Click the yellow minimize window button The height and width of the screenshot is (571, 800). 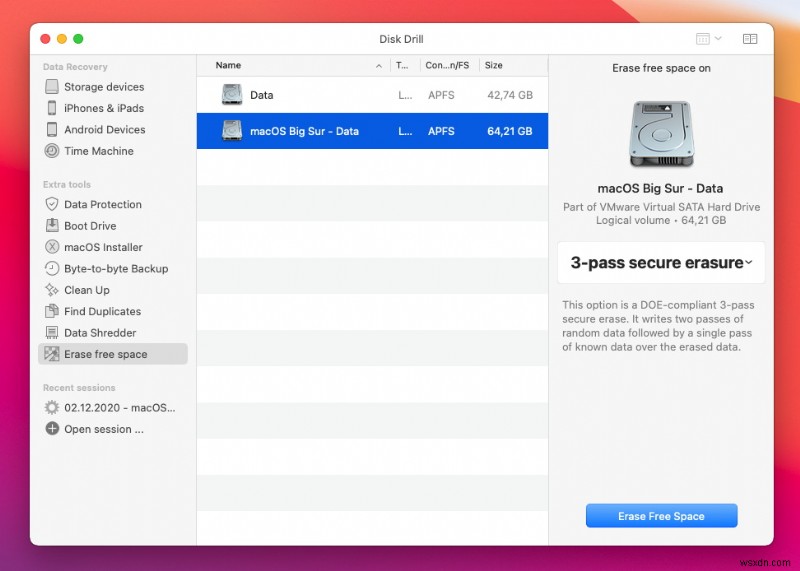pos(62,39)
